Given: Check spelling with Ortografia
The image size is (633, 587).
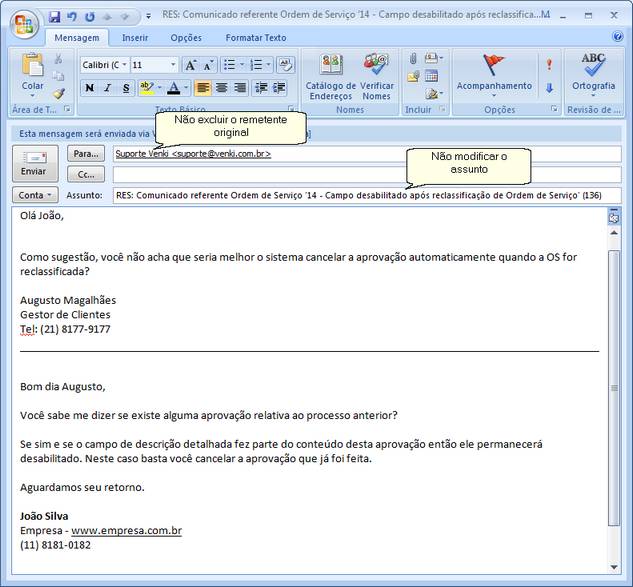Looking at the screenshot, I should click(x=593, y=75).
